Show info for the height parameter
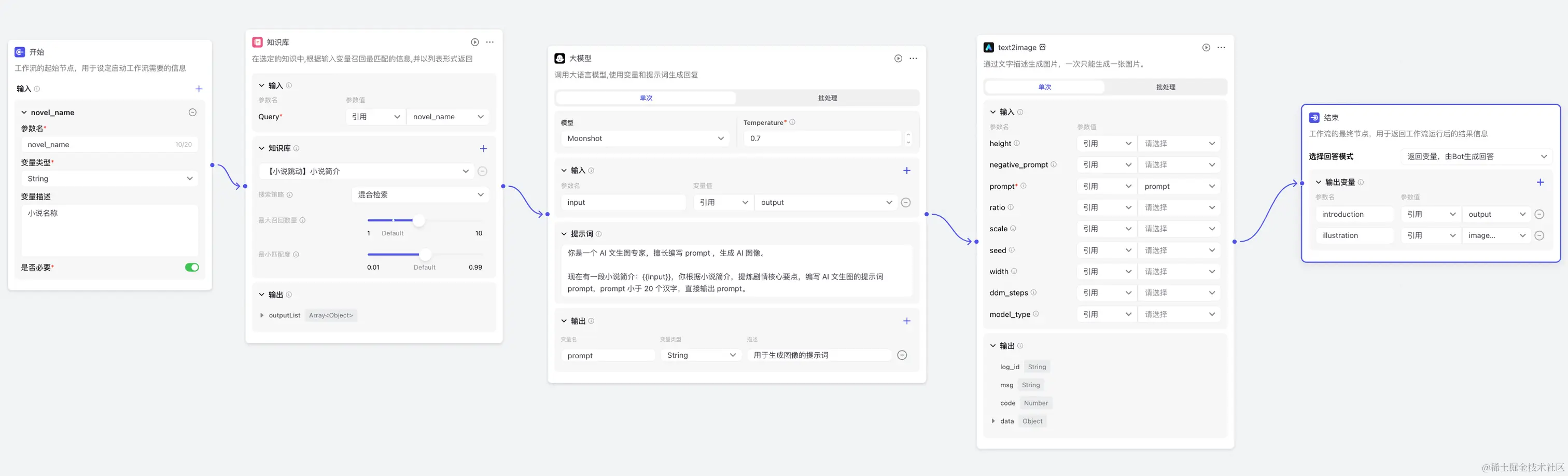The image size is (1568, 476). (x=1016, y=144)
